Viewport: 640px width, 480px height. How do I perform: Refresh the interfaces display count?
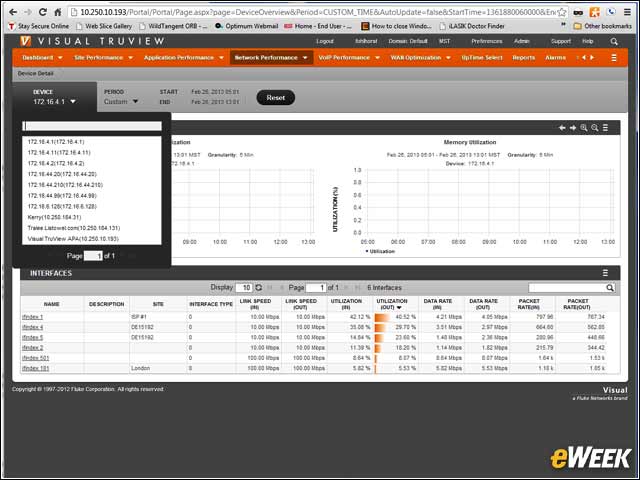258,287
